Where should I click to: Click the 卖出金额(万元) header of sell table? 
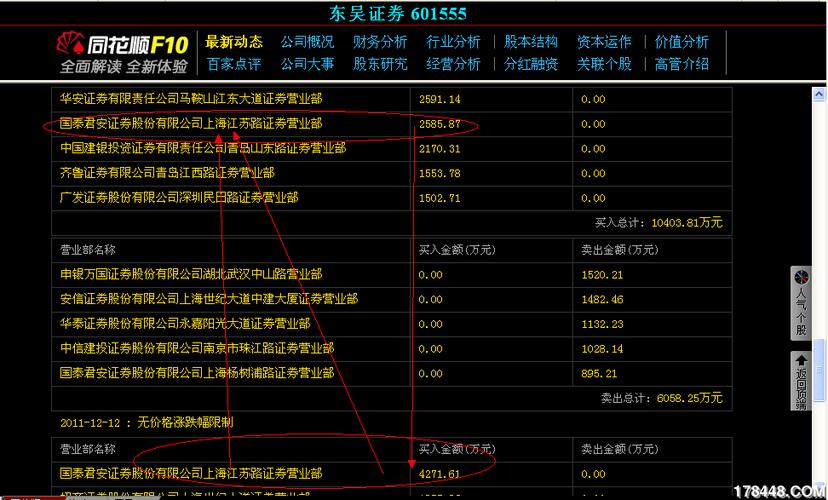coord(619,250)
